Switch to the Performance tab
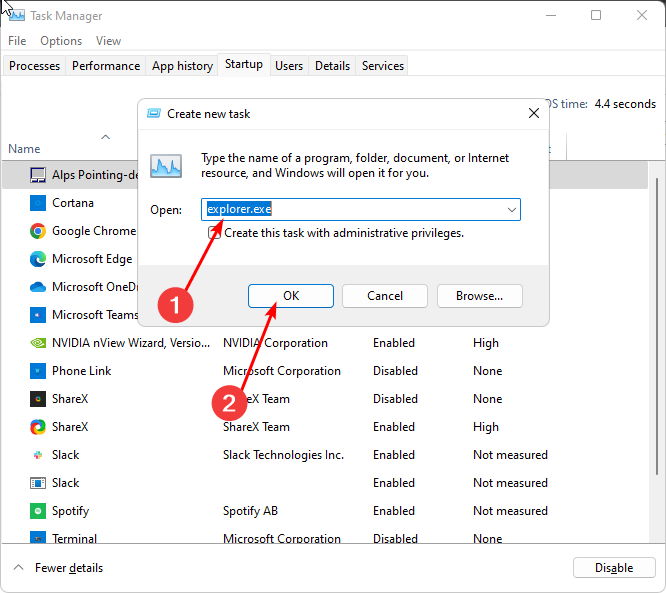Viewport: 666px width, 593px height. 106,66
